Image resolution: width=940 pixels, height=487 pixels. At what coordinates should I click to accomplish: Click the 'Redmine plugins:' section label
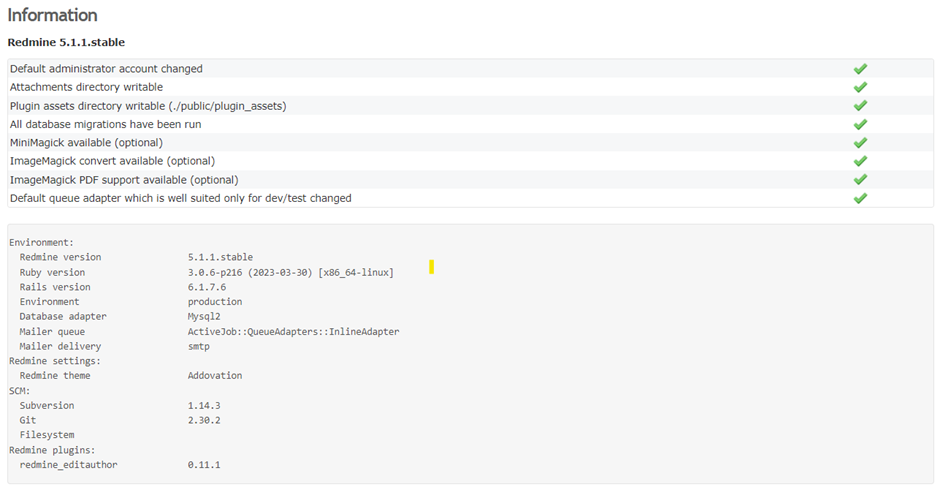click(x=52, y=450)
